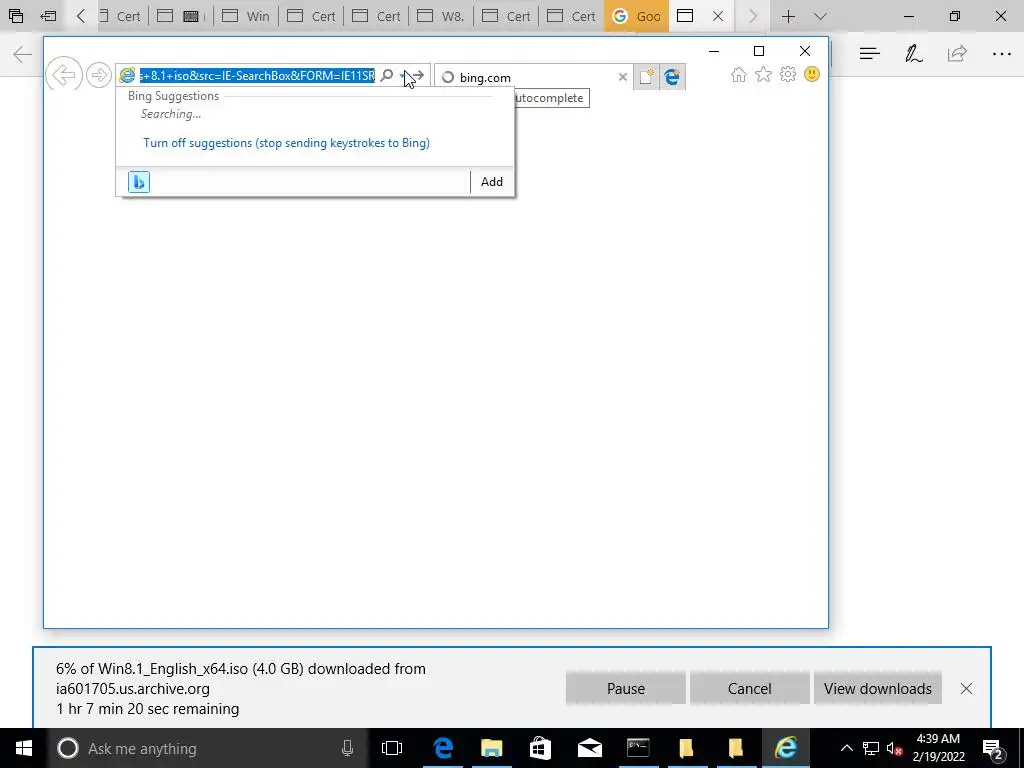Open IE Home page icon
The width and height of the screenshot is (1024, 768).
(739, 74)
